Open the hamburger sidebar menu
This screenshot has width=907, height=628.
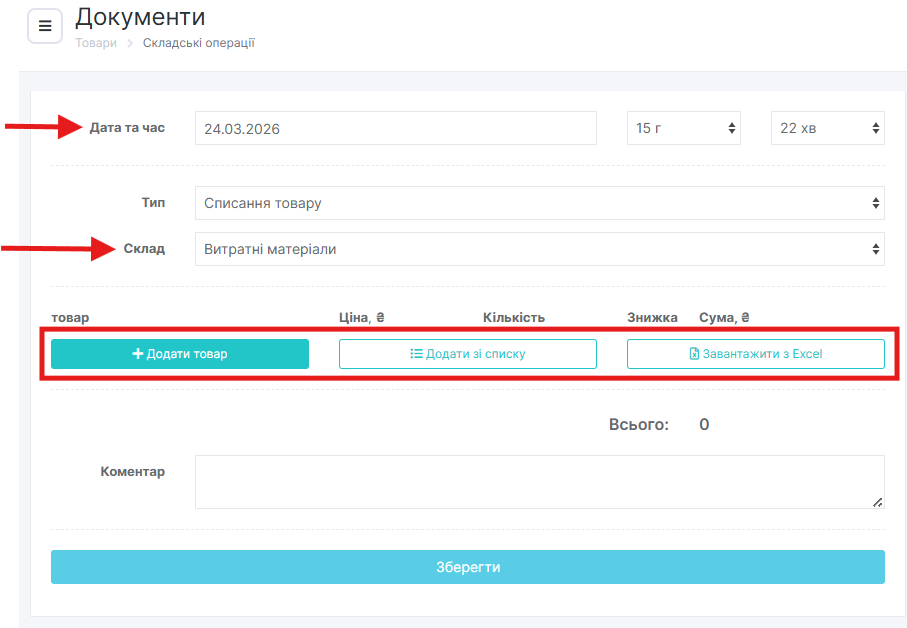click(x=44, y=26)
